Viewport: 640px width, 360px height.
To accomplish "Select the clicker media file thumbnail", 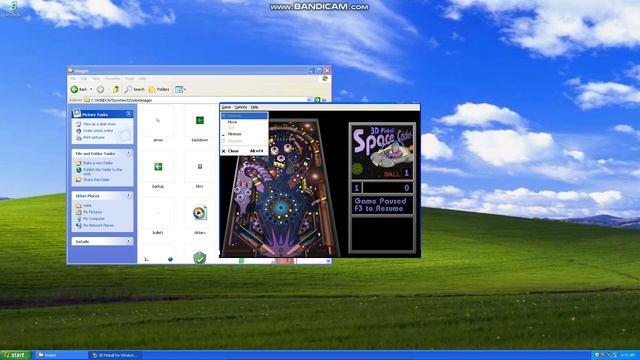I will (200, 213).
